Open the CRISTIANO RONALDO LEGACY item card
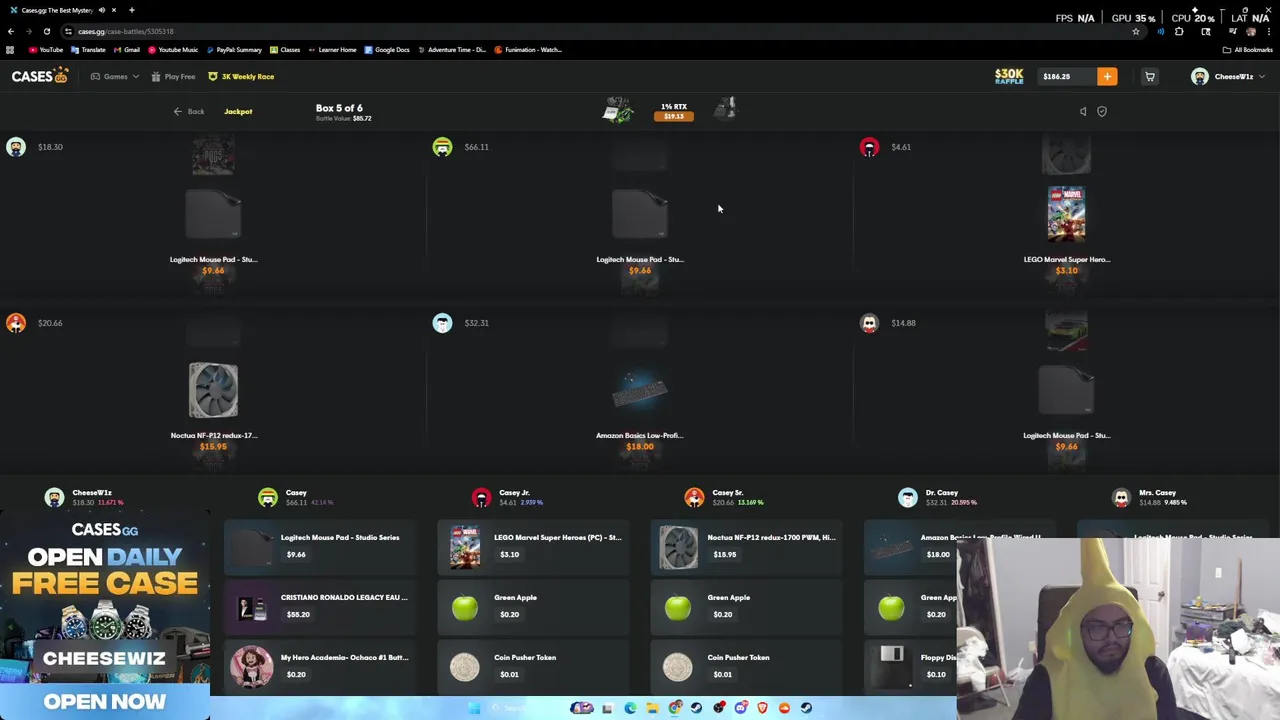The height and width of the screenshot is (720, 1280). click(x=321, y=606)
